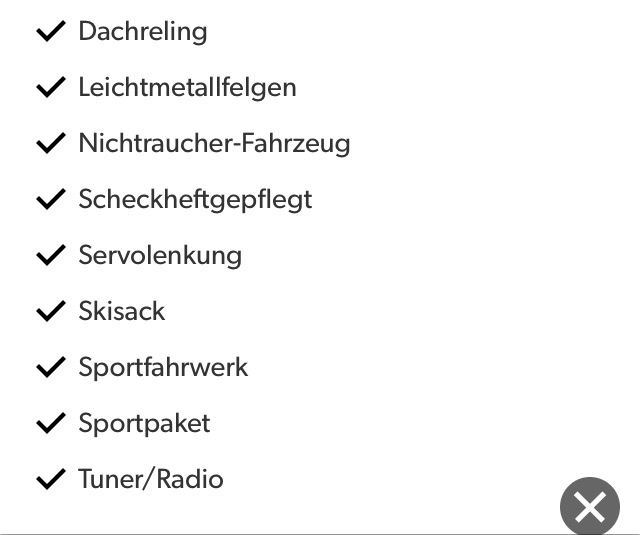
Task: Click the checkmark next to Leichtmetallfelgen
Action: (50, 88)
